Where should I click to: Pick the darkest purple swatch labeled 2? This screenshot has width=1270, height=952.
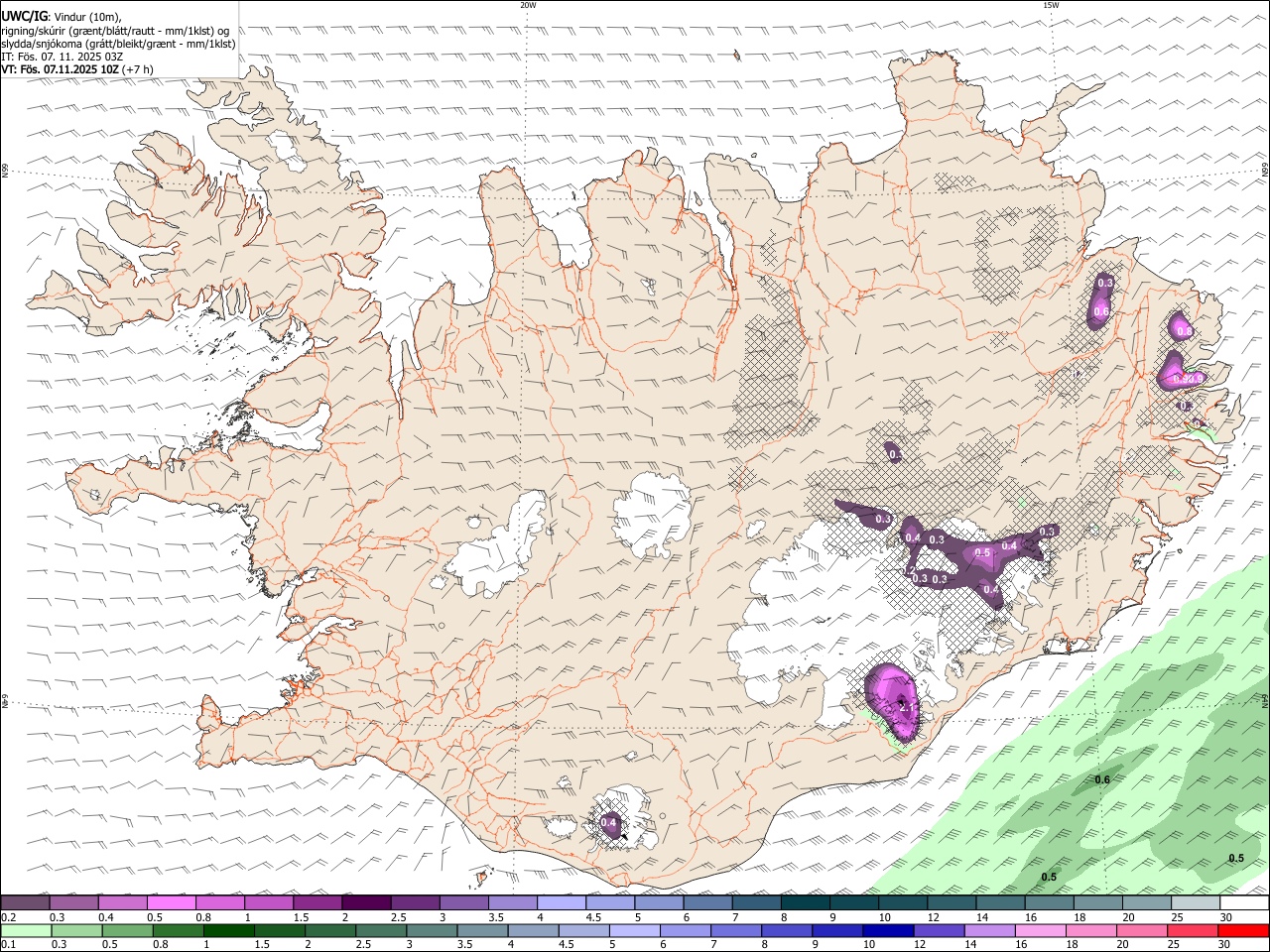coord(365,902)
